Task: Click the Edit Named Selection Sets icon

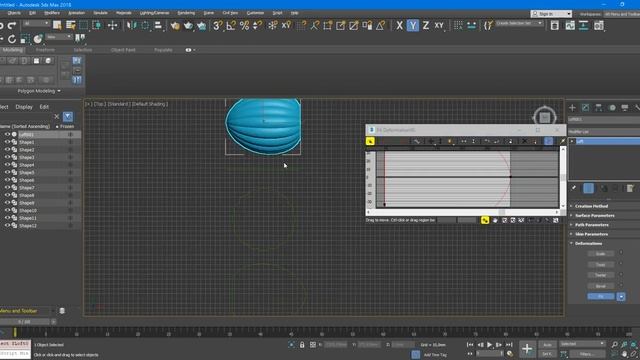Action: (488, 26)
